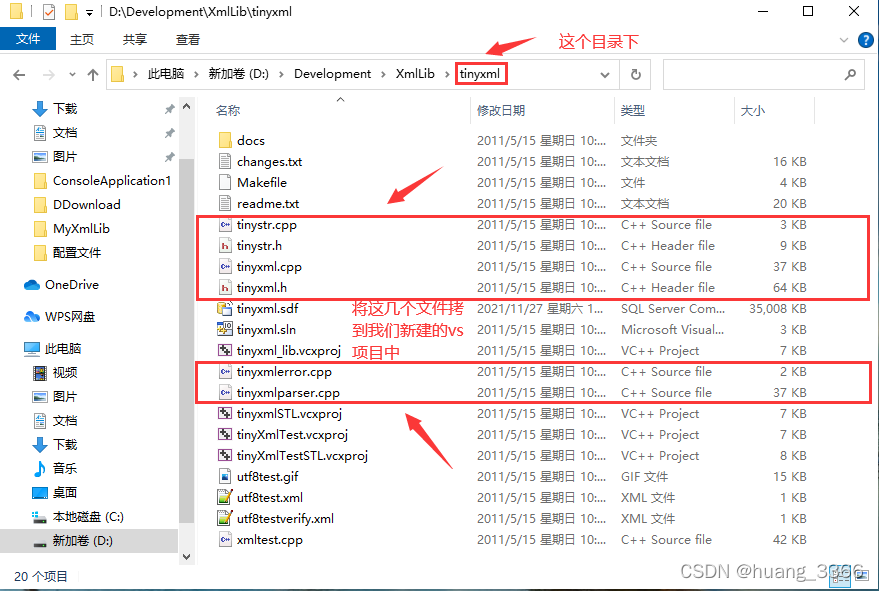Open Quick Access Toolbar customize dropdown
Viewport: 879px width, 591px height.
(89, 12)
